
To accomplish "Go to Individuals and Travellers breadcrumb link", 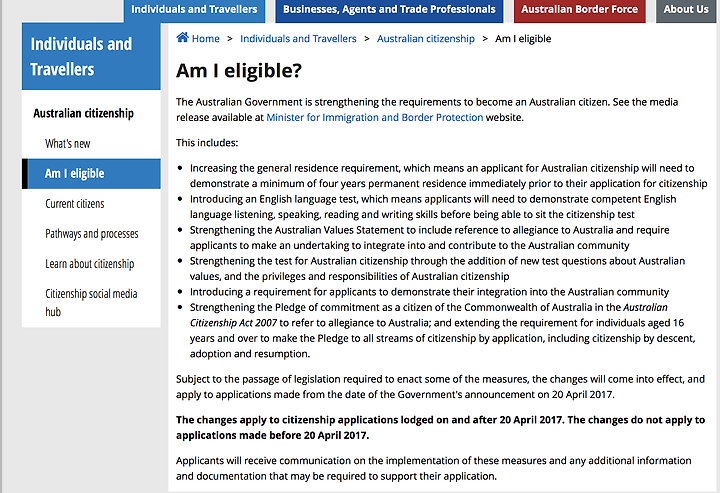I will click(x=298, y=39).
